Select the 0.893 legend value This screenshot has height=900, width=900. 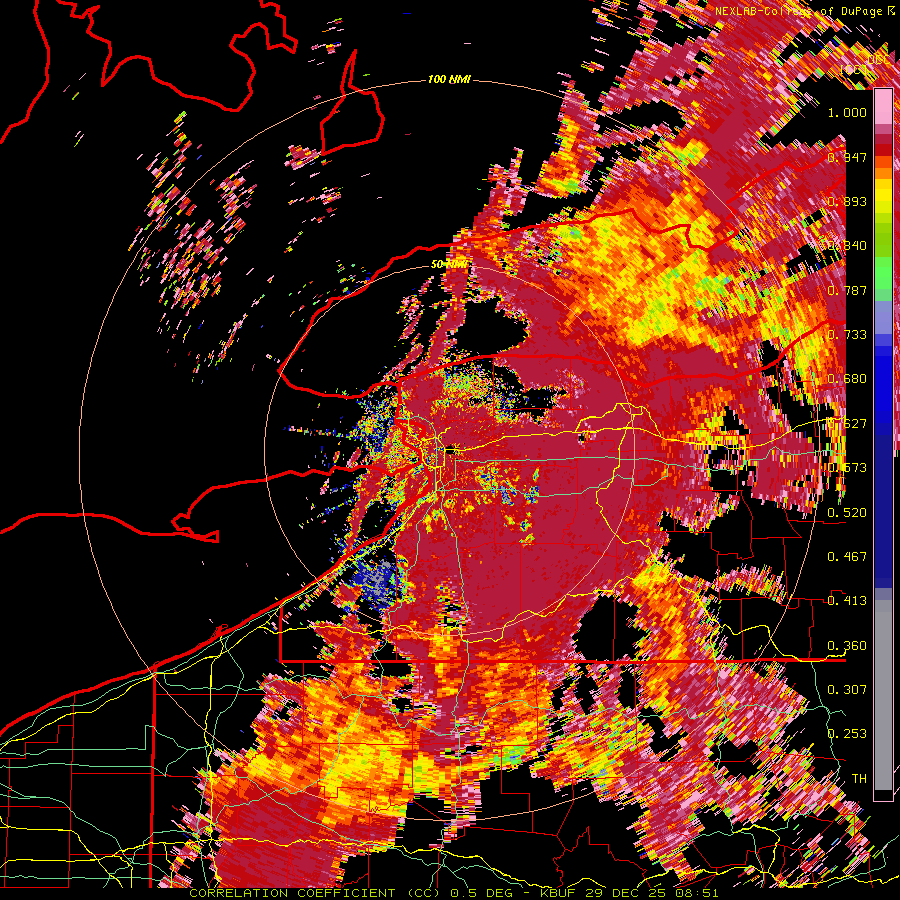pos(847,201)
